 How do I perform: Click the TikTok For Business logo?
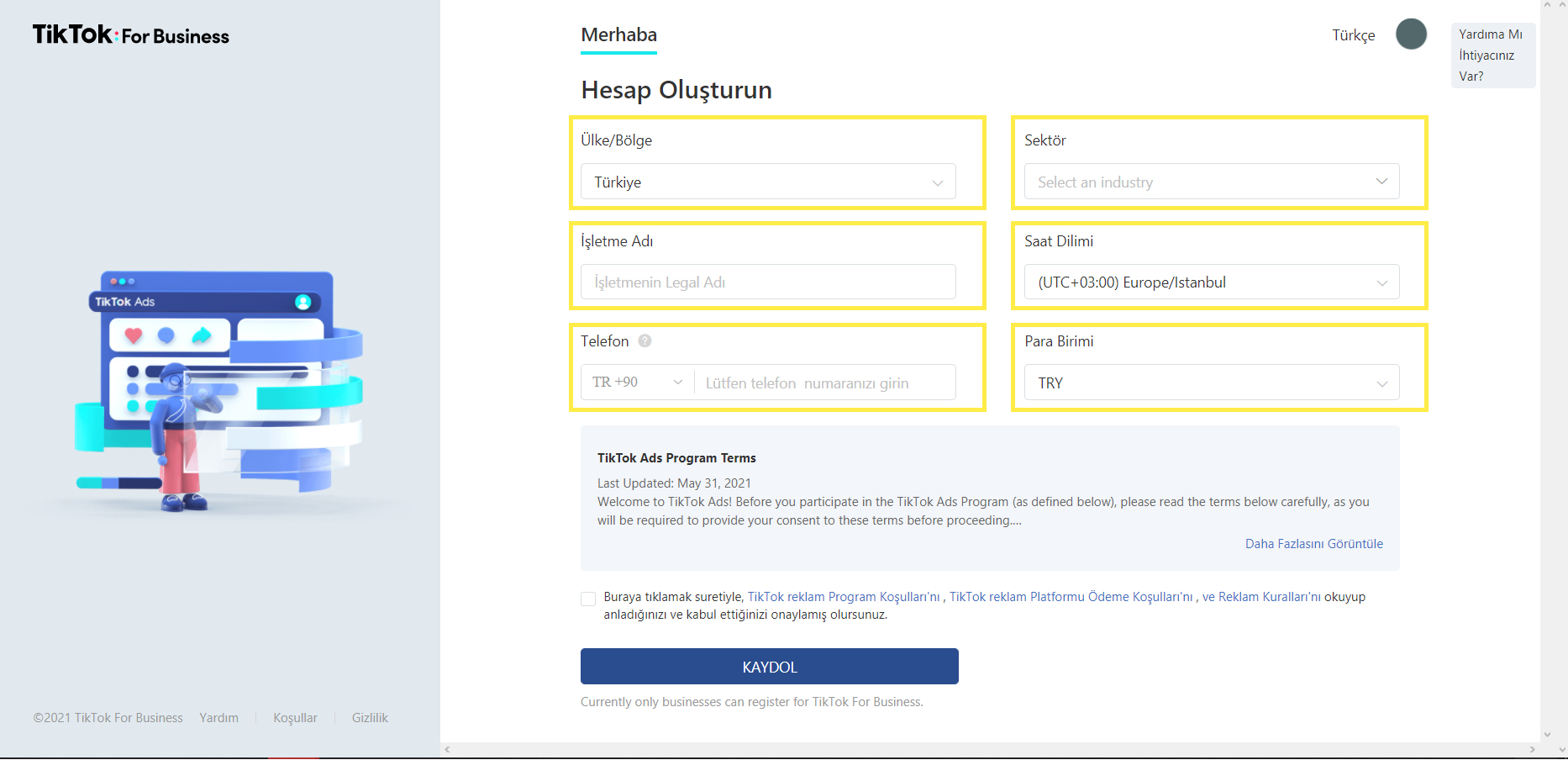click(131, 34)
